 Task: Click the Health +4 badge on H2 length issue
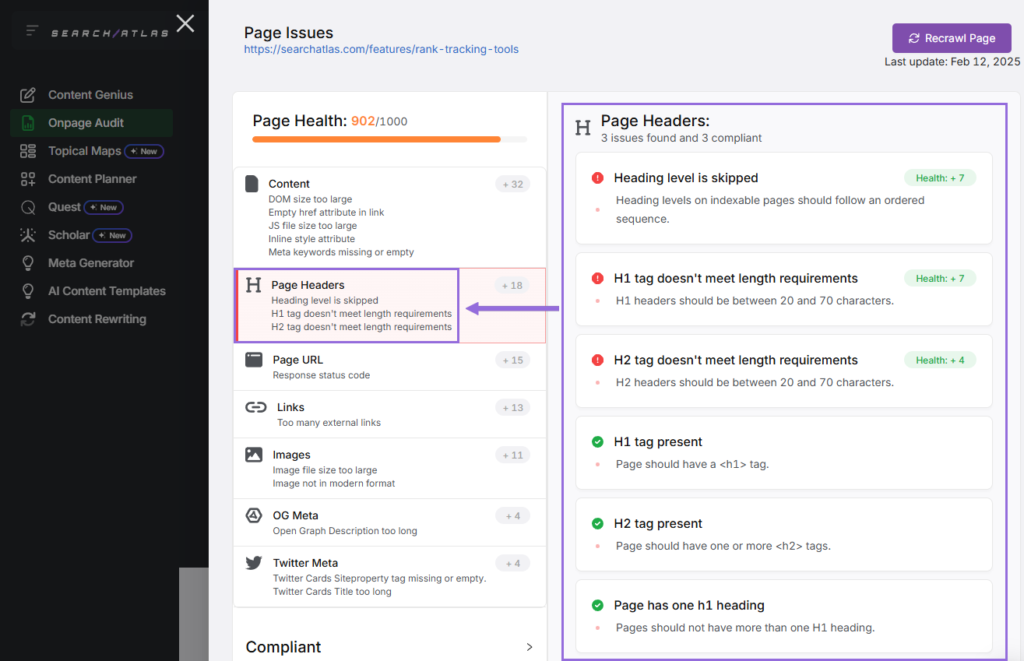tap(940, 360)
